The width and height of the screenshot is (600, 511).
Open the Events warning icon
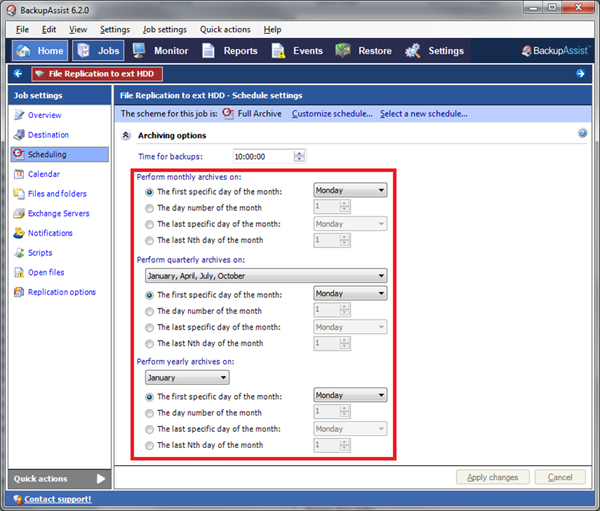278,51
